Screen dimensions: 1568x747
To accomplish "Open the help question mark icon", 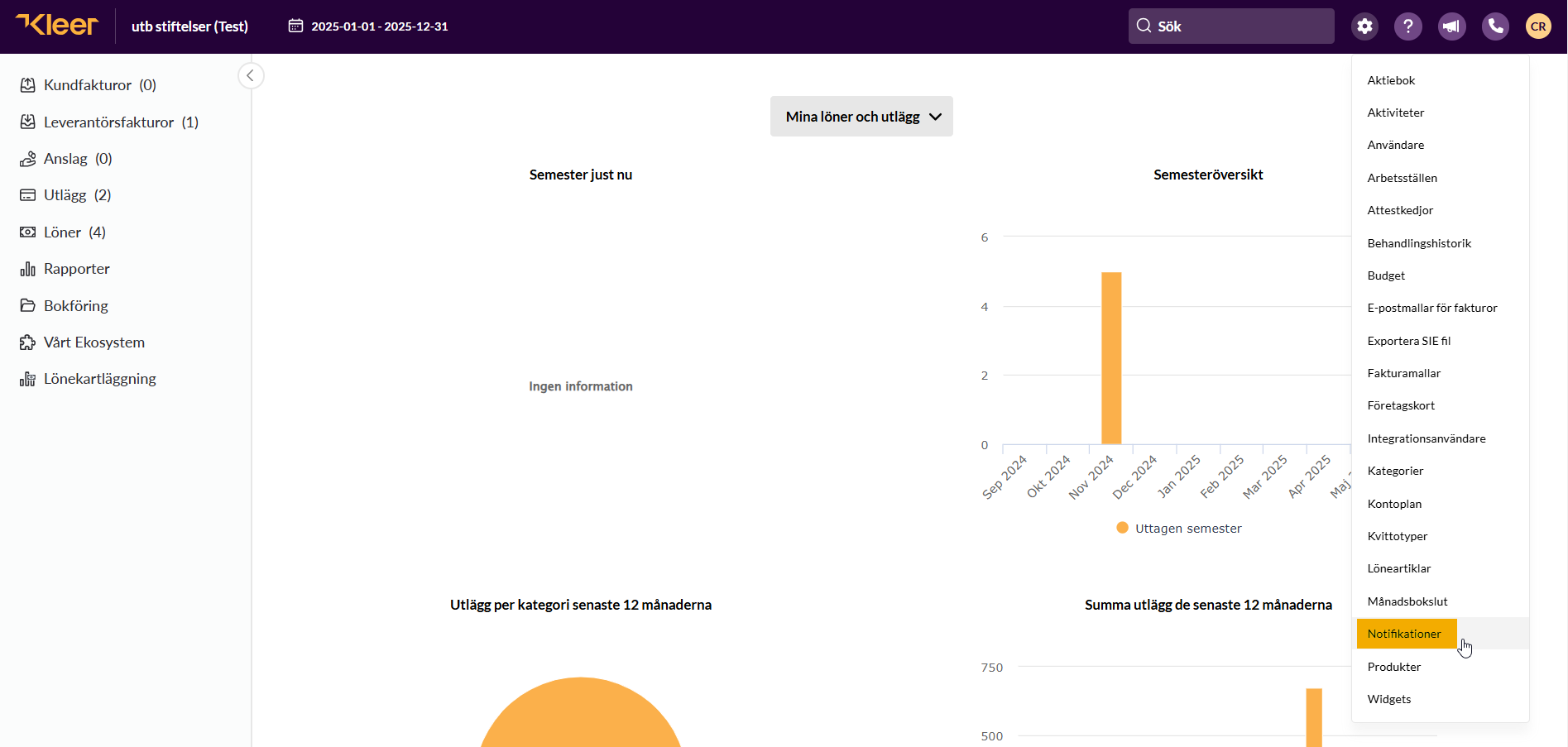I will click(x=1407, y=26).
